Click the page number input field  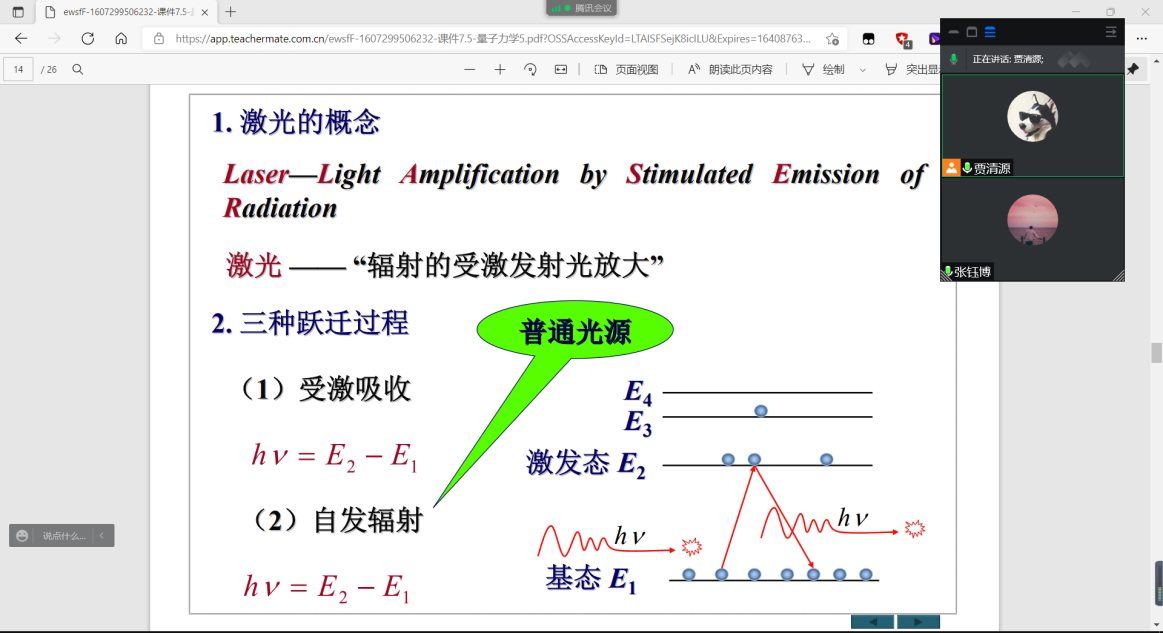point(18,69)
